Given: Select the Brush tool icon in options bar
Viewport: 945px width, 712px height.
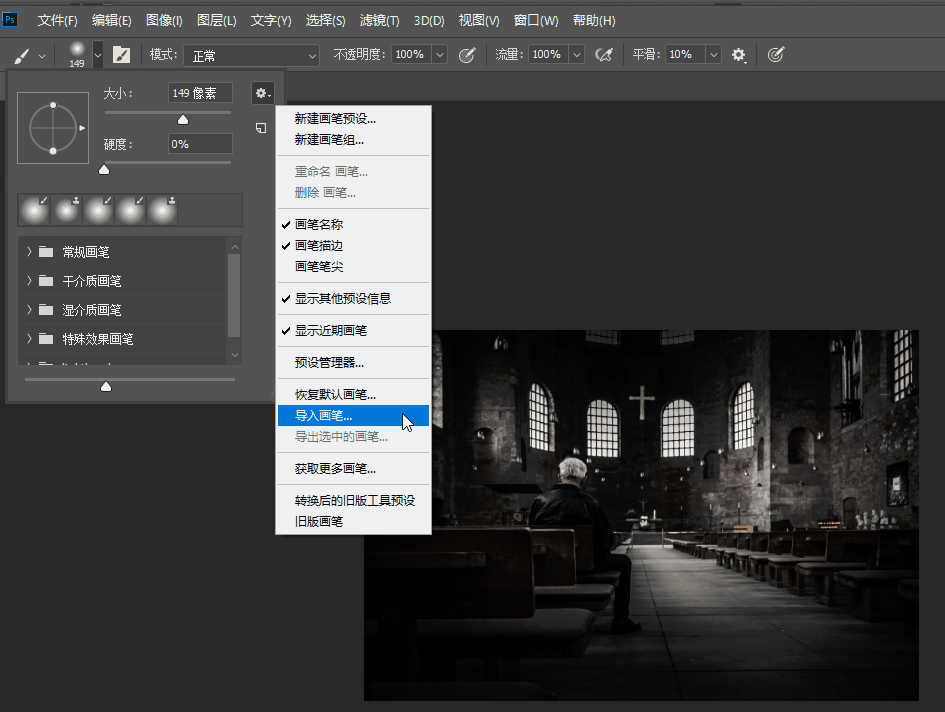Looking at the screenshot, I should pos(22,55).
